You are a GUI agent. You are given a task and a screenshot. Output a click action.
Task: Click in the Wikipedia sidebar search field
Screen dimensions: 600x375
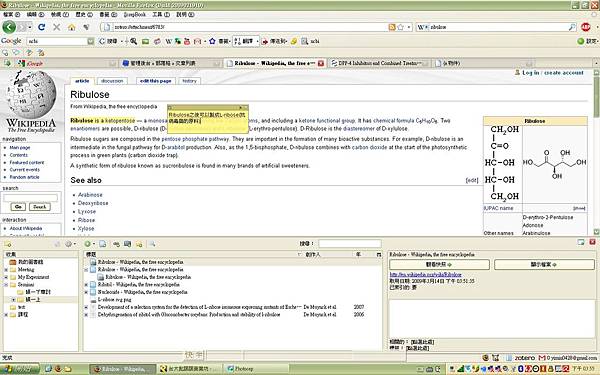pyautogui.click(x=31, y=198)
